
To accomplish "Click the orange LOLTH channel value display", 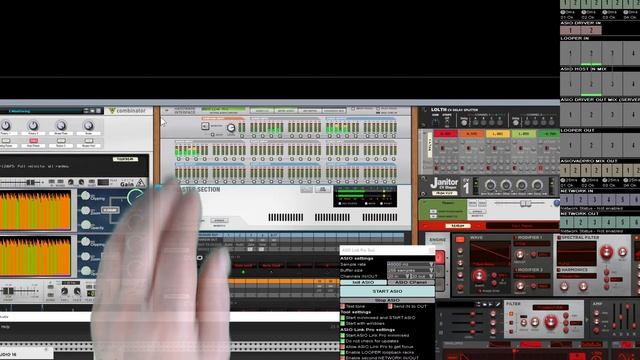I will [x=471, y=133].
